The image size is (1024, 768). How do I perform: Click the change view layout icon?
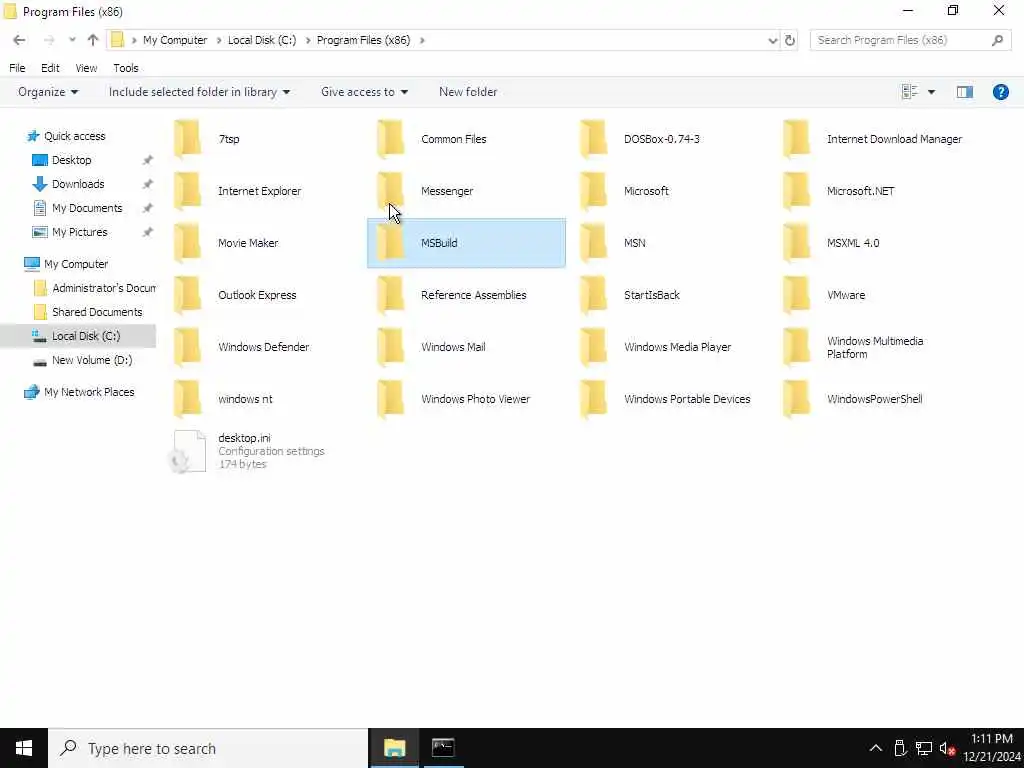910,92
